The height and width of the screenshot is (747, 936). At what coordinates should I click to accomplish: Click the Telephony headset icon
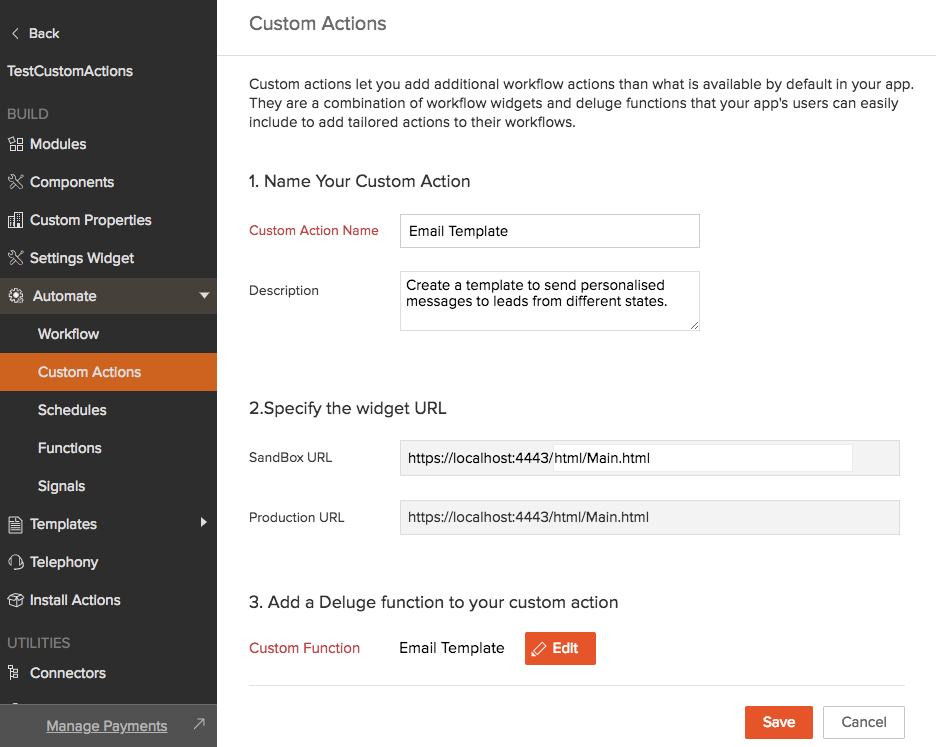pyautogui.click(x=15, y=562)
